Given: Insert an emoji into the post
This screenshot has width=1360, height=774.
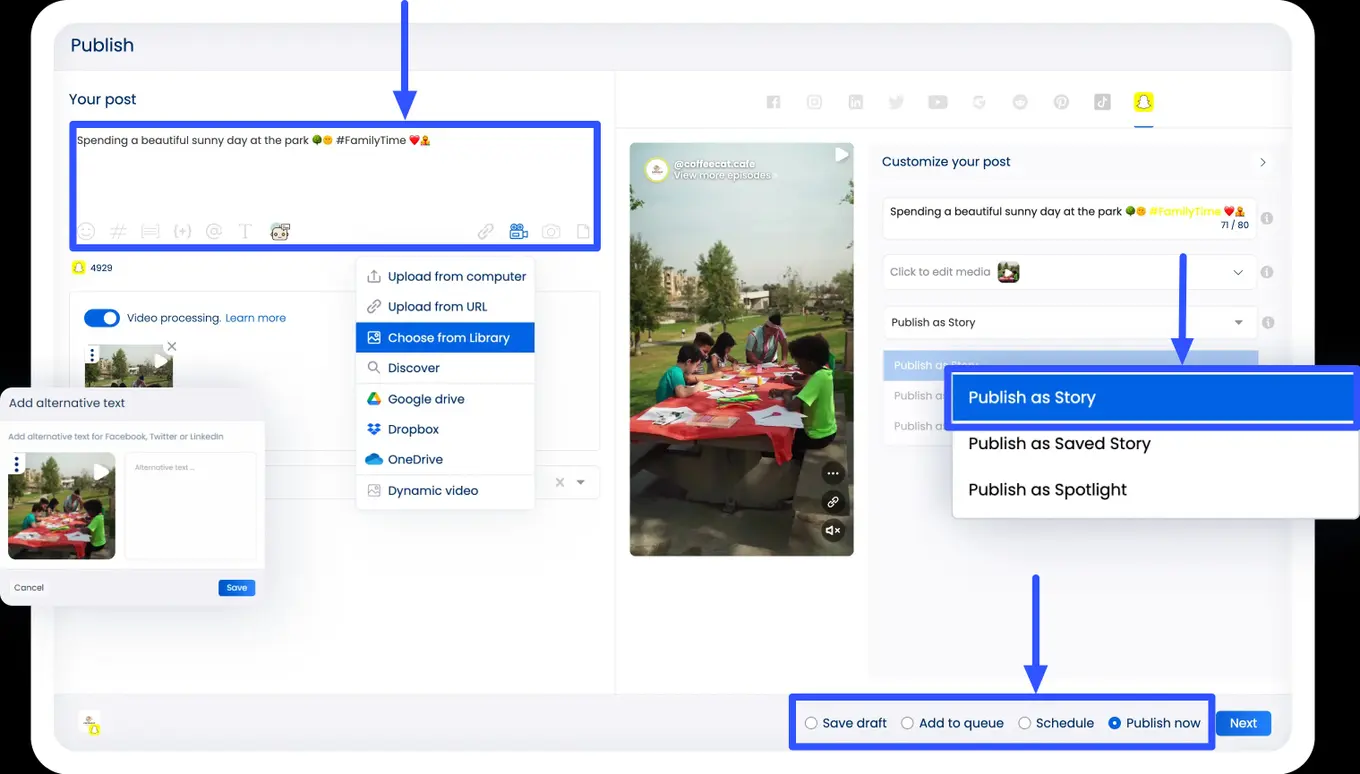Looking at the screenshot, I should (x=86, y=231).
